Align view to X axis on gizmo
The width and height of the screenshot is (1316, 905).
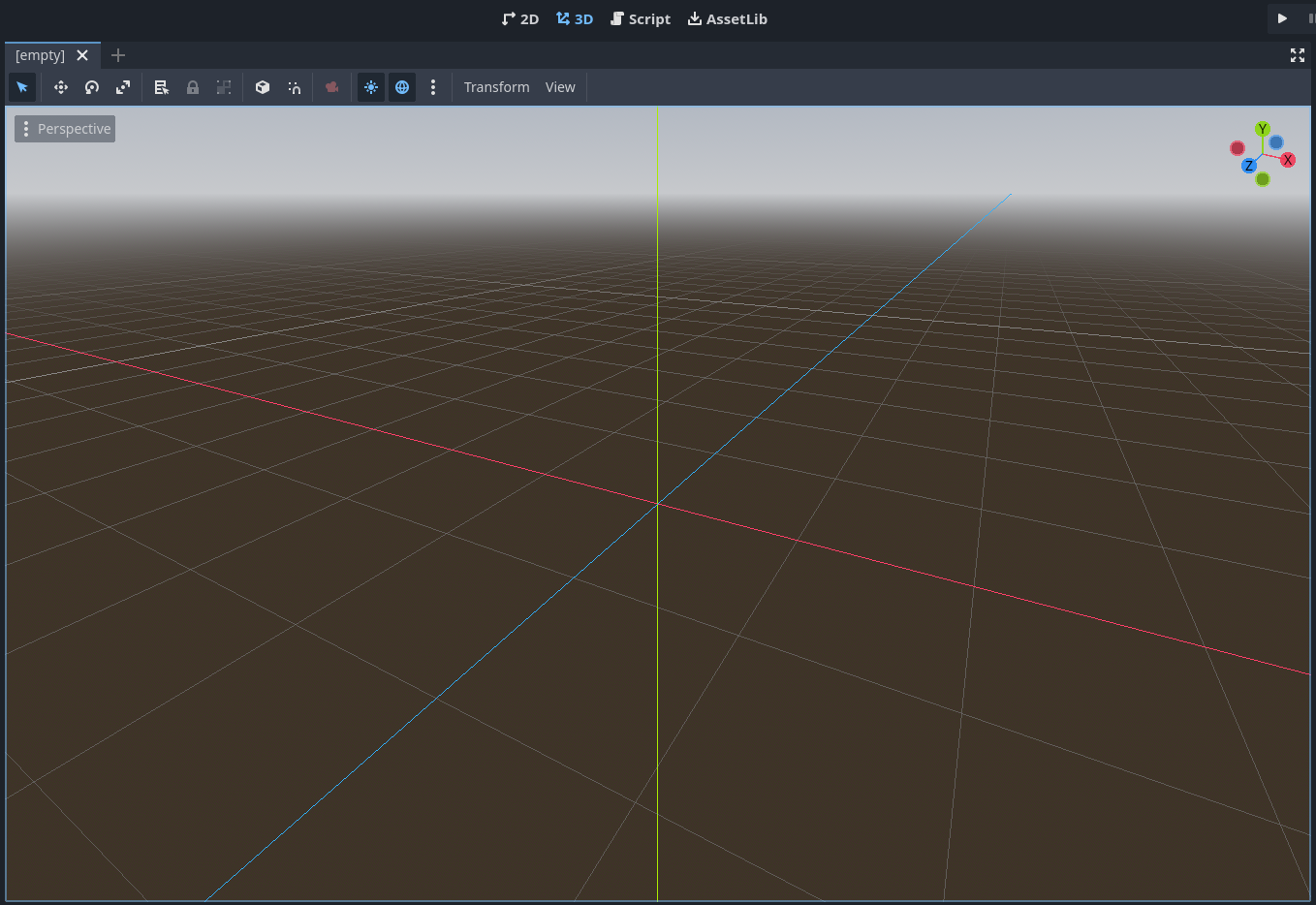pos(1288,160)
